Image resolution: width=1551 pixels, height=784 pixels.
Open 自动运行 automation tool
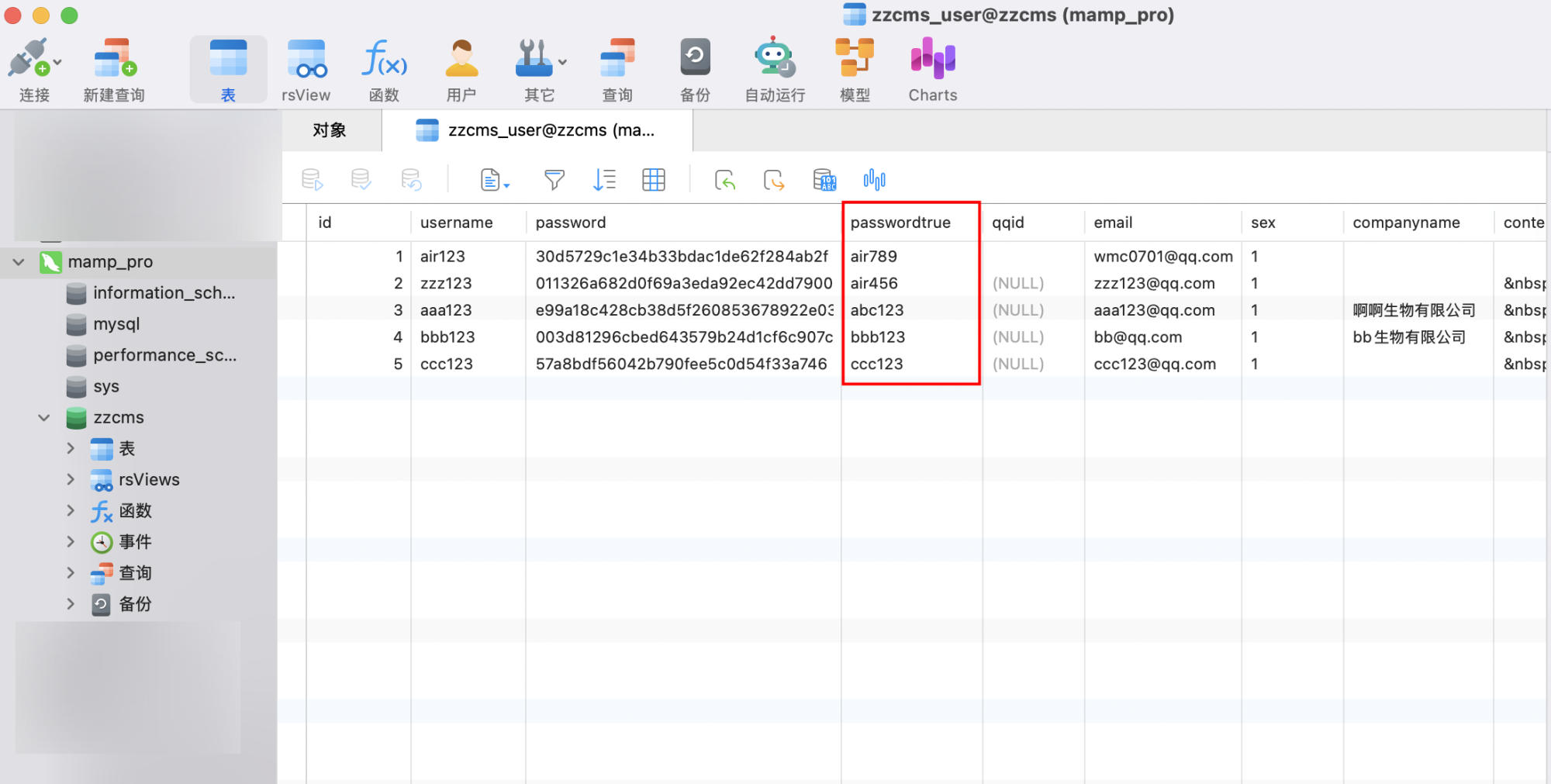[774, 60]
